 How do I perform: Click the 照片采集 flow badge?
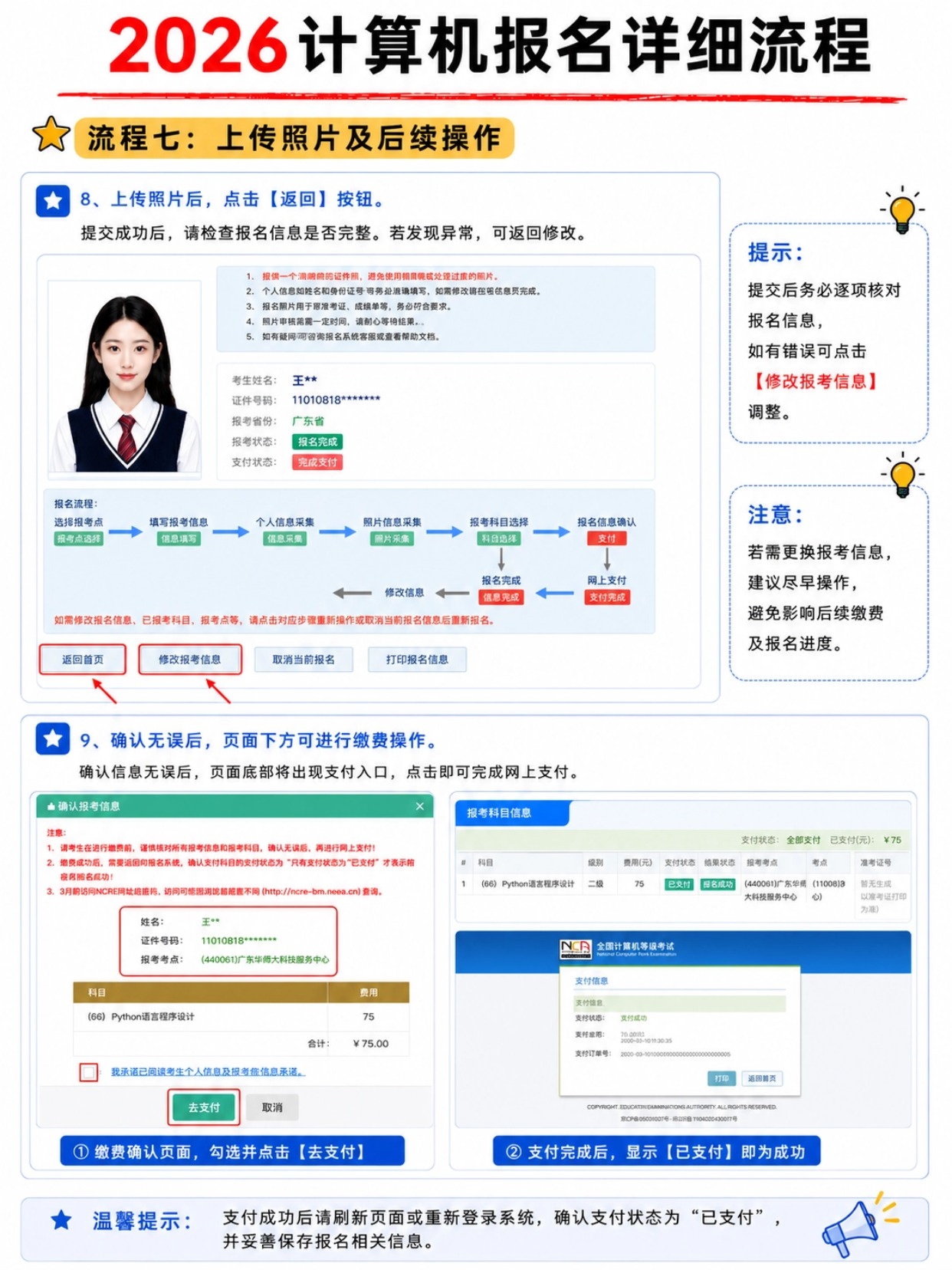pyautogui.click(x=392, y=538)
